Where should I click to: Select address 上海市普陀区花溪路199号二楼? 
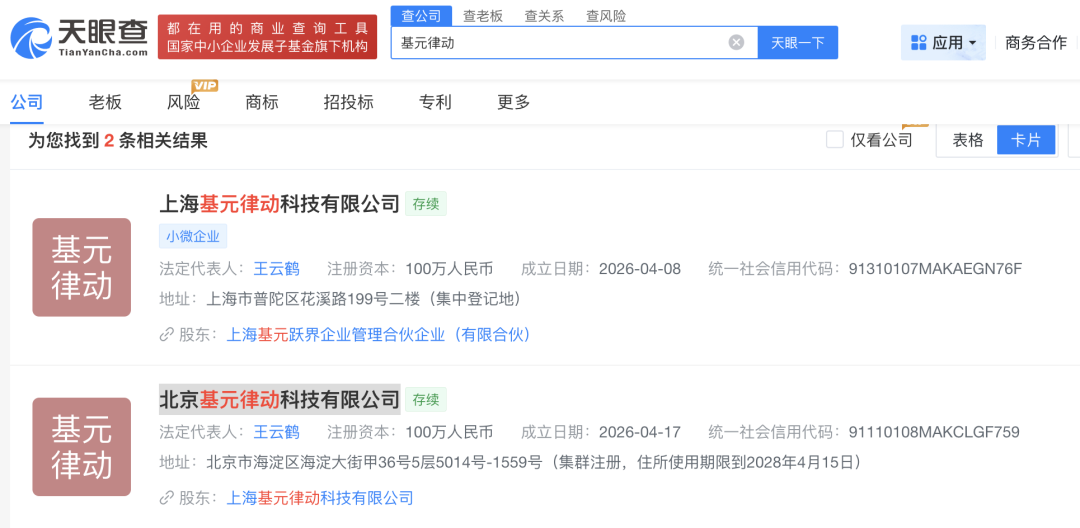click(363, 299)
